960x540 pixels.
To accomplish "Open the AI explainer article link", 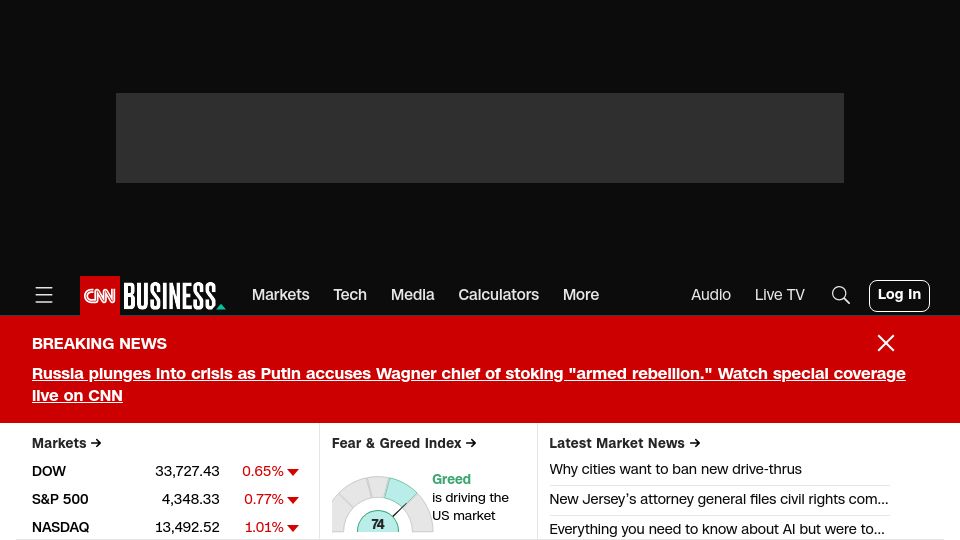I will (x=717, y=529).
